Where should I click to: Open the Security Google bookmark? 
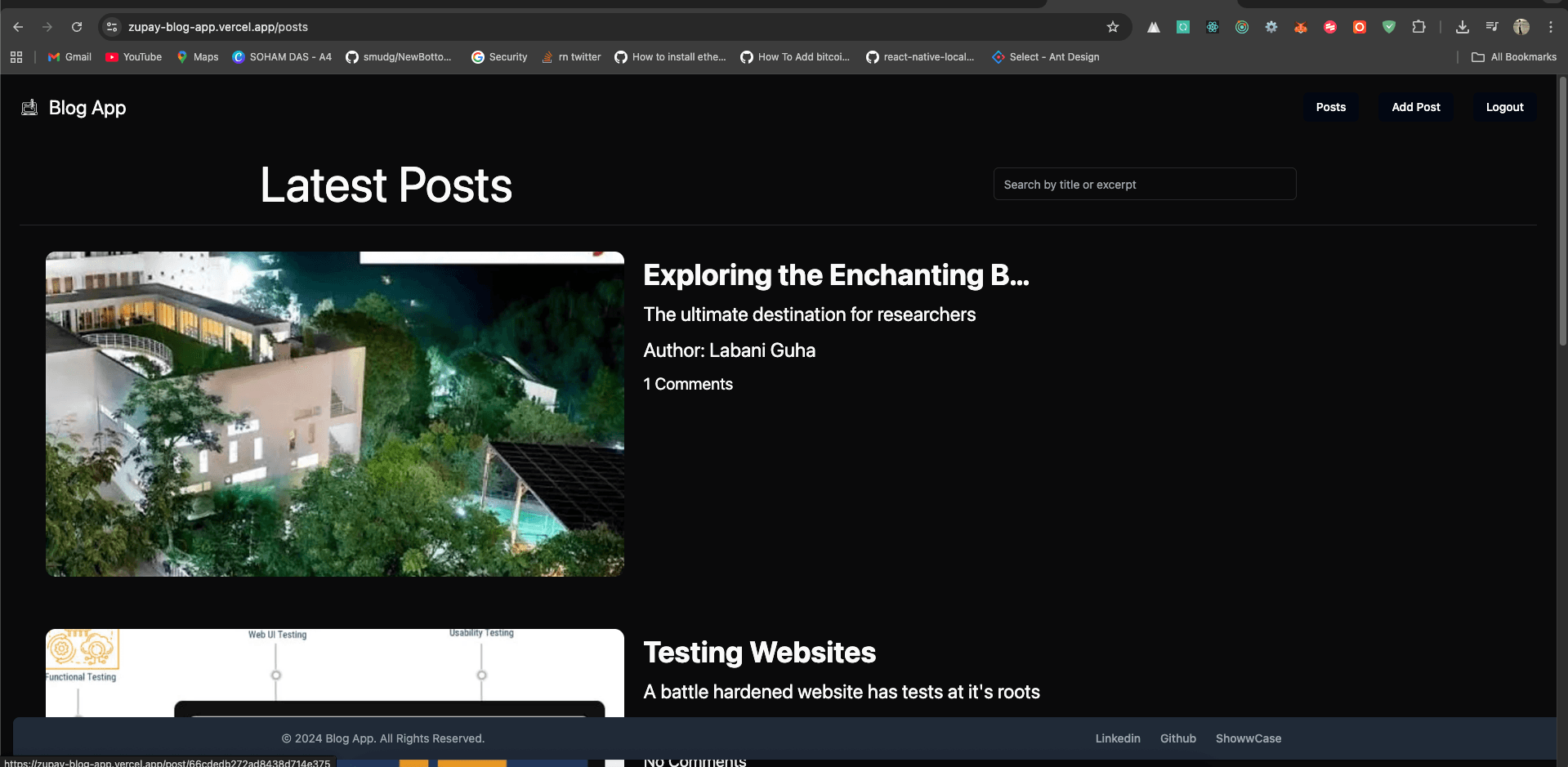[499, 57]
